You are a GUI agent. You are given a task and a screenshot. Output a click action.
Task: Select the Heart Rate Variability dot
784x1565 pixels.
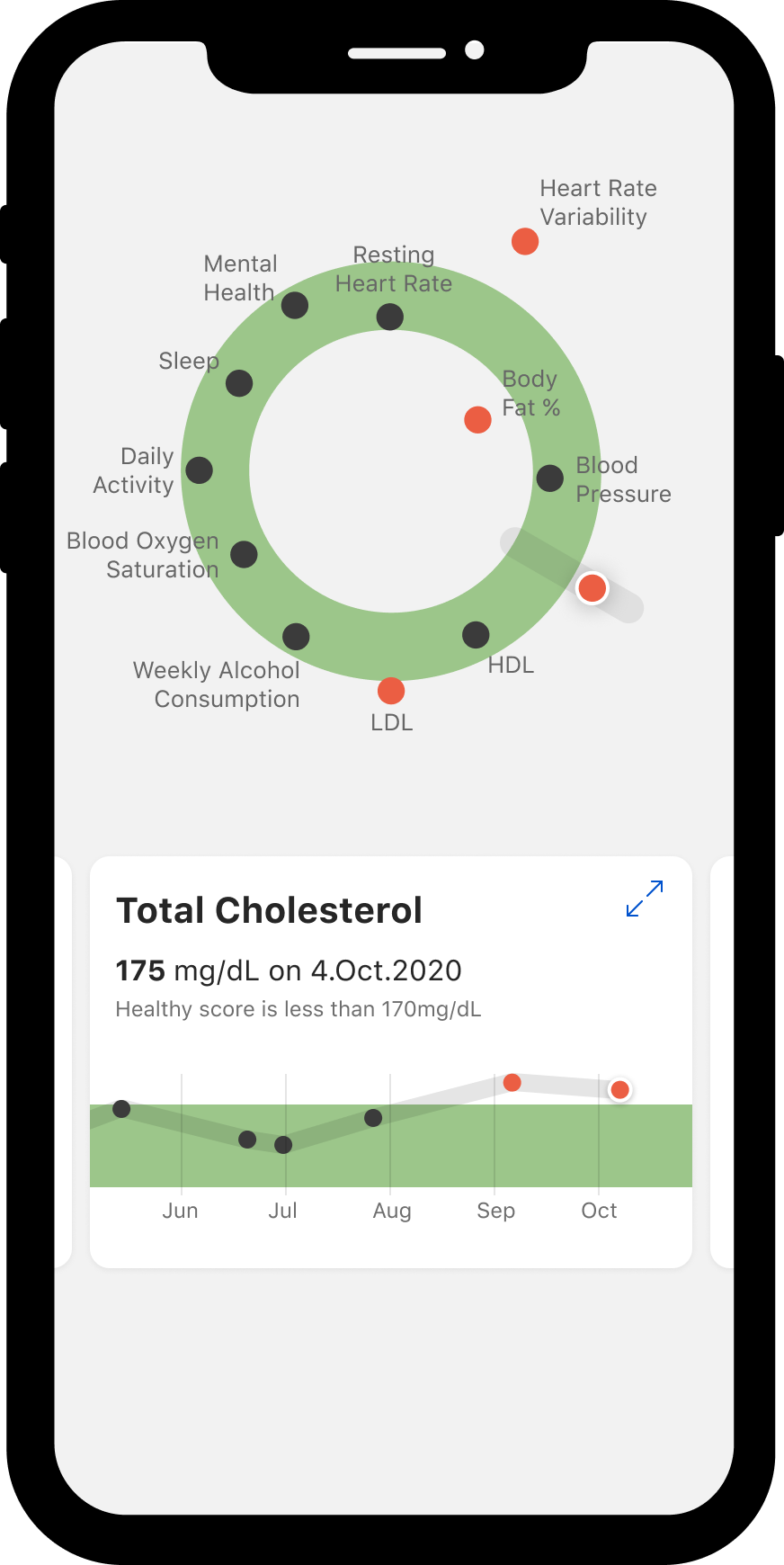point(525,241)
